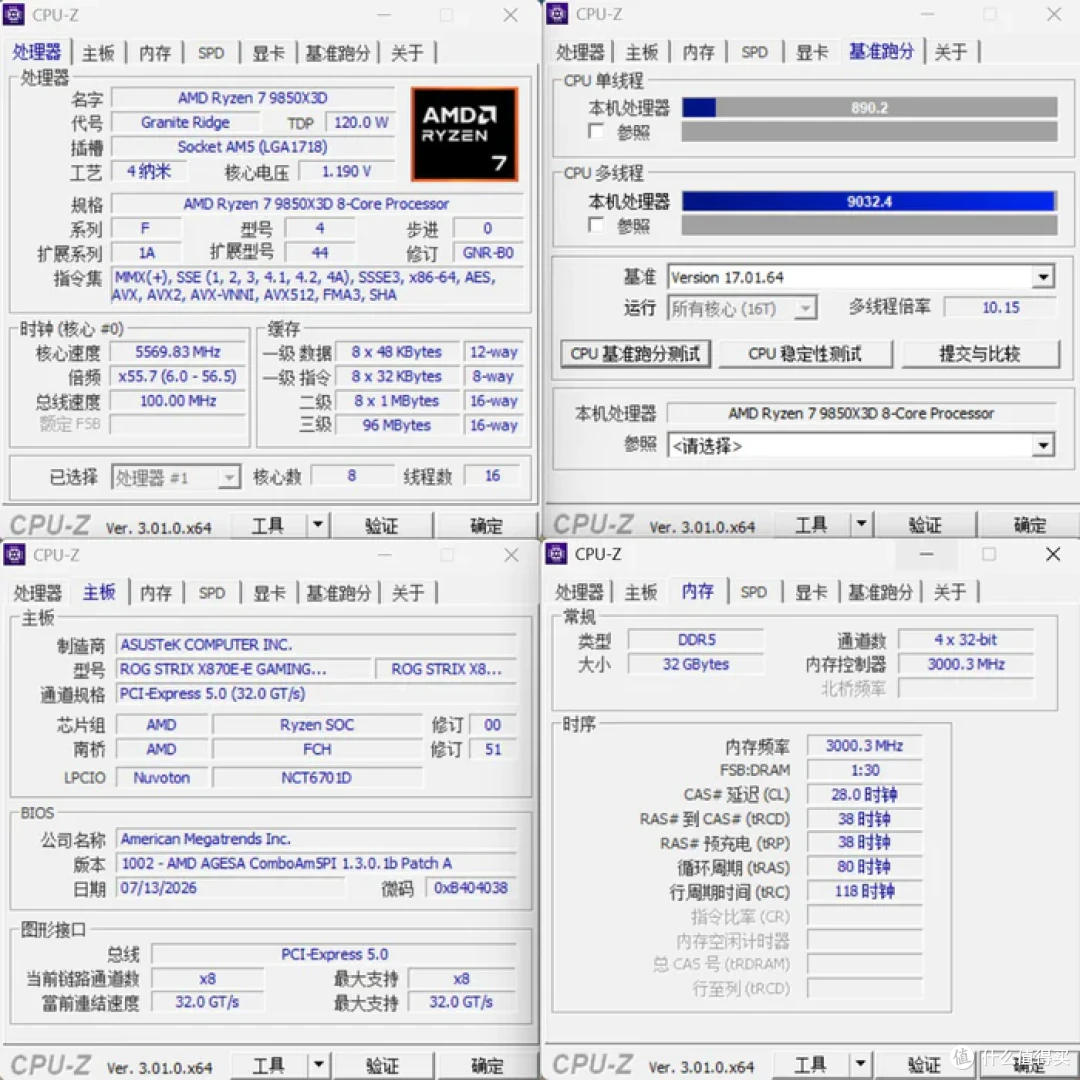
Task: Click the CPU-Z app icon in the top-left window title bar
Action: (14, 14)
